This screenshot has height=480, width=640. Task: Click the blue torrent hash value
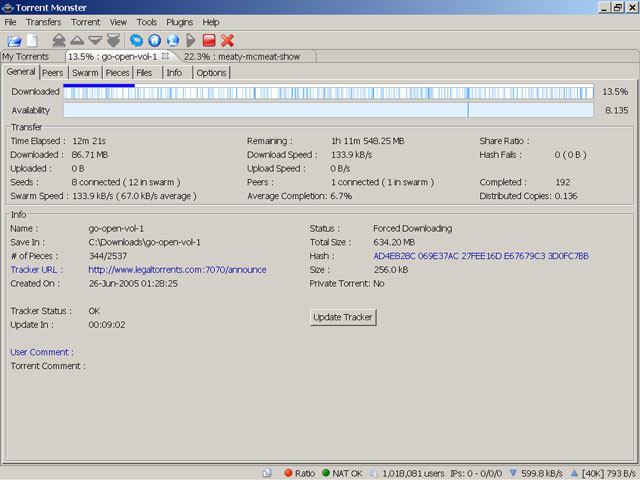click(x=481, y=256)
